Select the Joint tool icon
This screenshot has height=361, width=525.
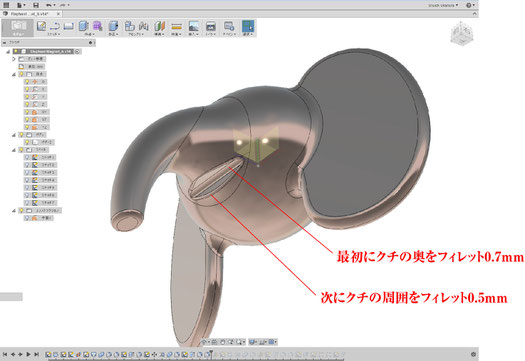pyautogui.click(x=144, y=26)
